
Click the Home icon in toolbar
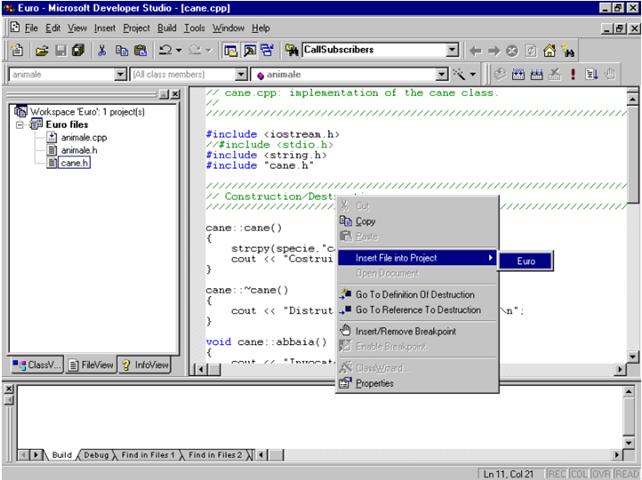coord(549,51)
